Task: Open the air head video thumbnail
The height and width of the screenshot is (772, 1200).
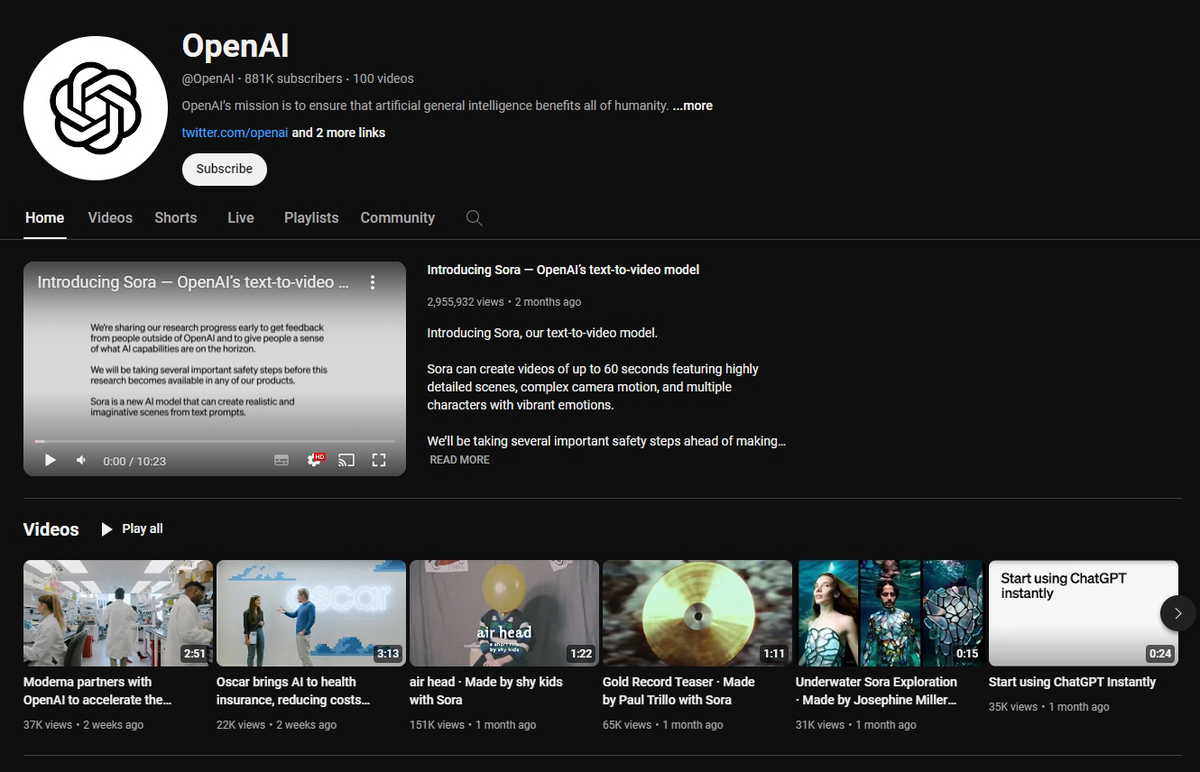Action: pyautogui.click(x=503, y=613)
